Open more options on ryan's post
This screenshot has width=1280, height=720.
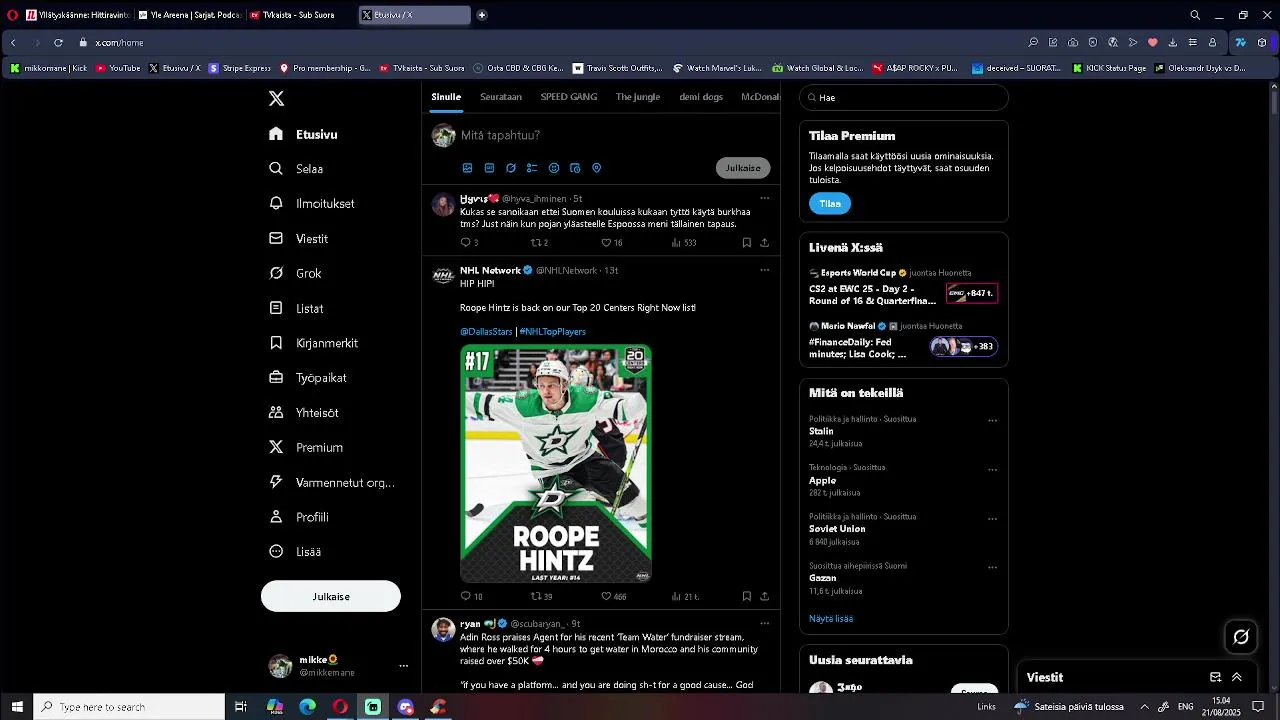point(765,623)
